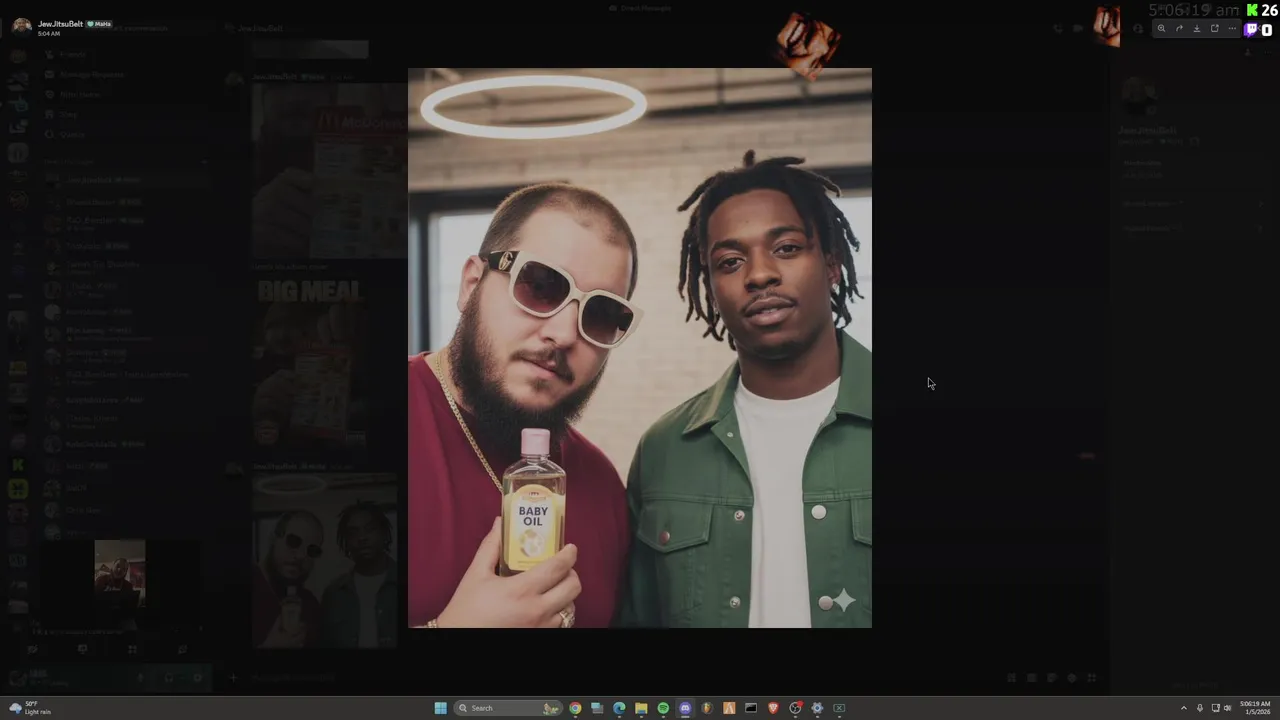
Task: Open the terminal icon on the taskbar
Action: (x=751, y=708)
